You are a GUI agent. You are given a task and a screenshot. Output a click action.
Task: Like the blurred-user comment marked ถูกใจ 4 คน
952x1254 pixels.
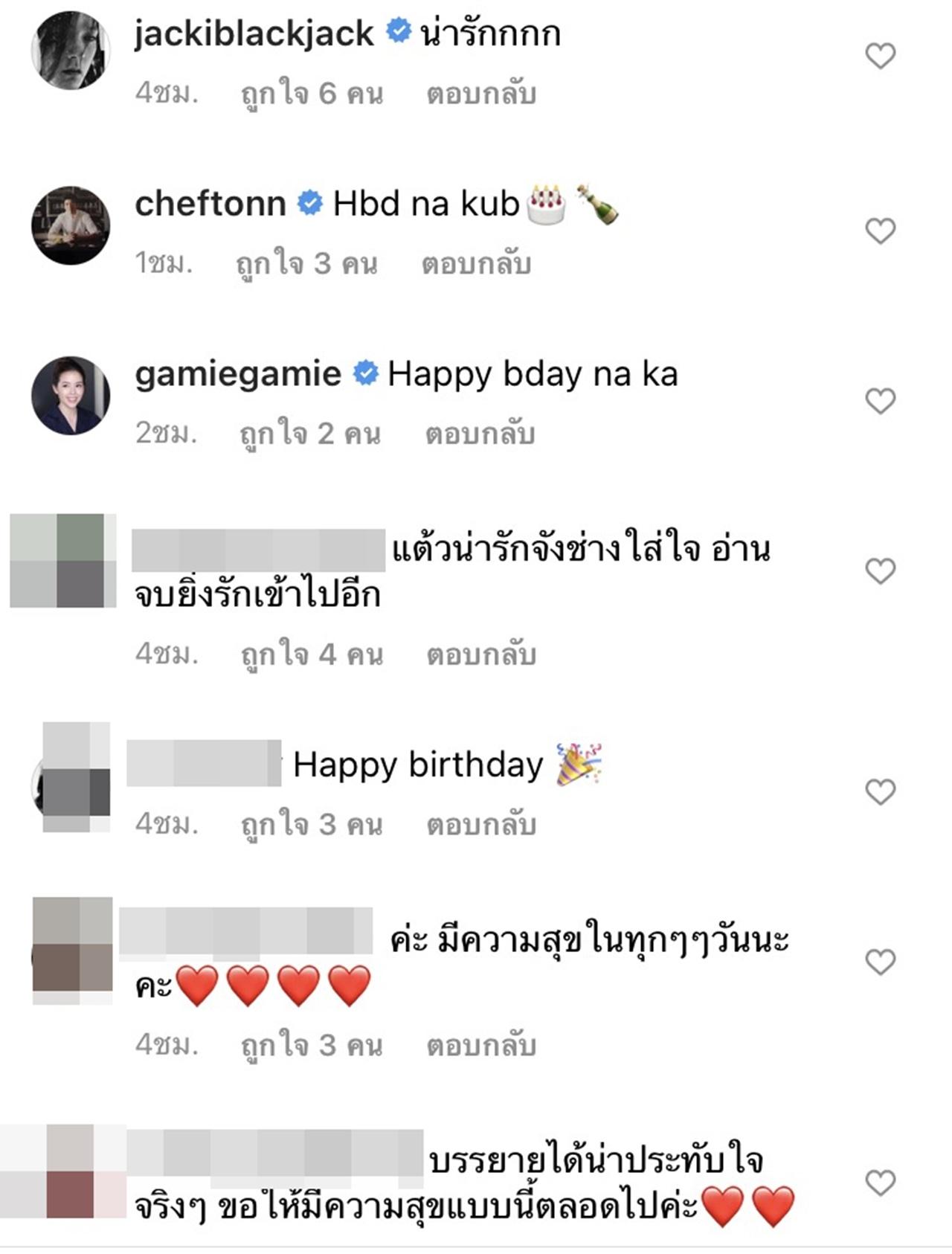pos(881,571)
